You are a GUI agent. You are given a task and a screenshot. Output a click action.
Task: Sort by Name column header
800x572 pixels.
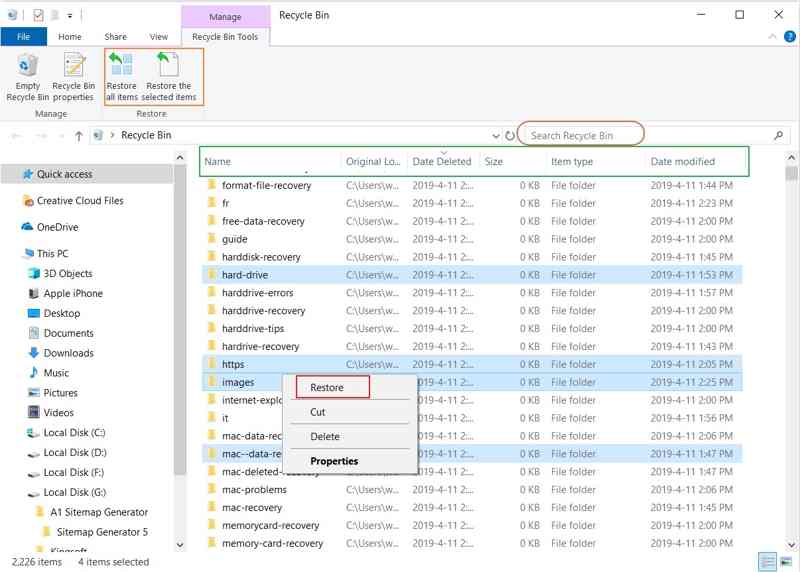[270, 161]
